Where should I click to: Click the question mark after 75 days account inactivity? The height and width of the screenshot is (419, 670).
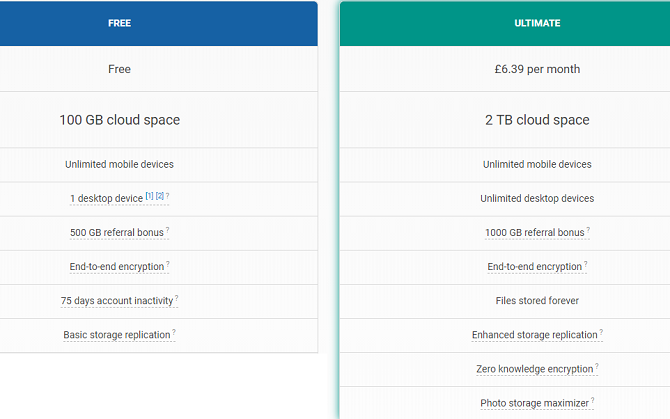point(177,298)
